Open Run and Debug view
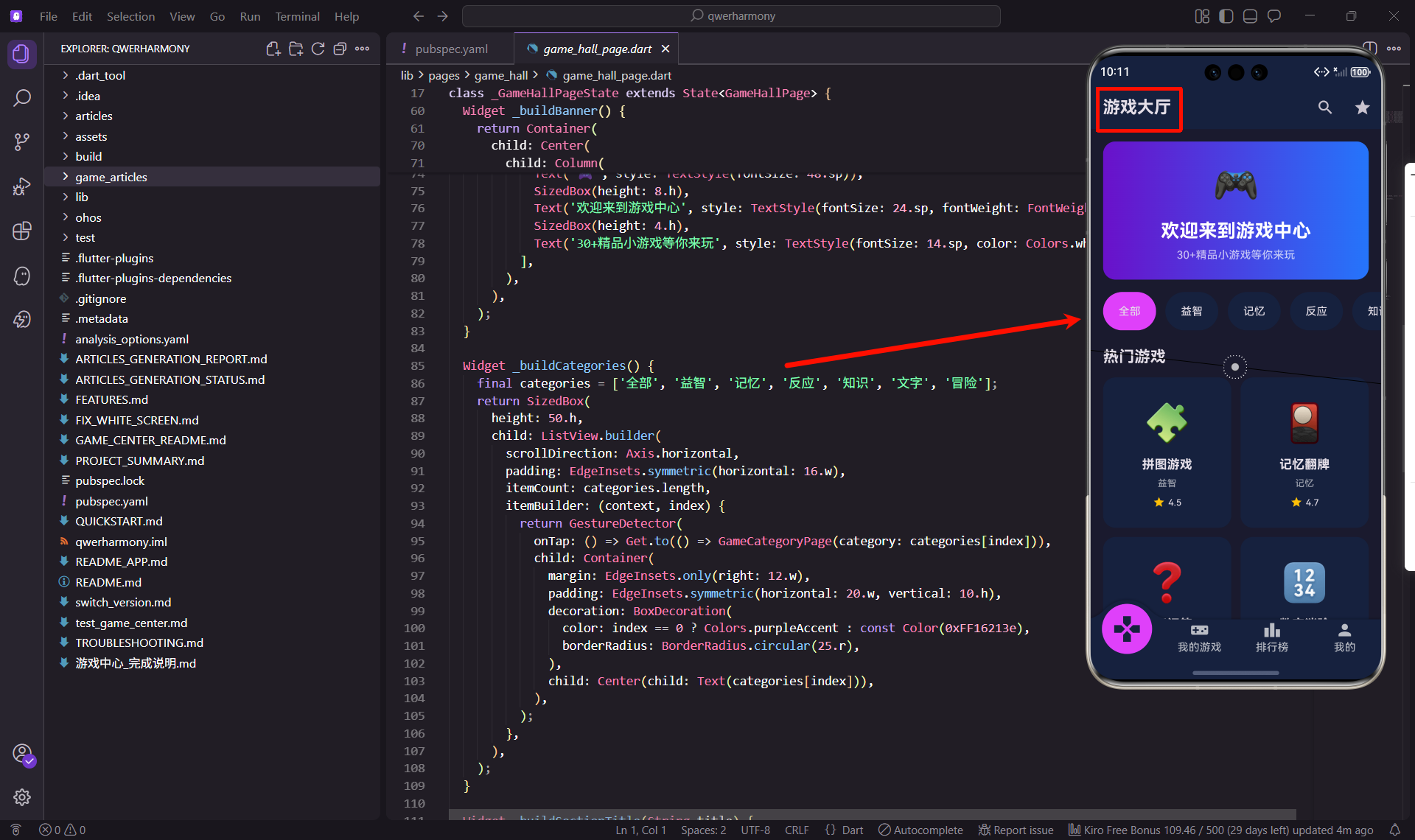1415x840 pixels. pos(22,186)
